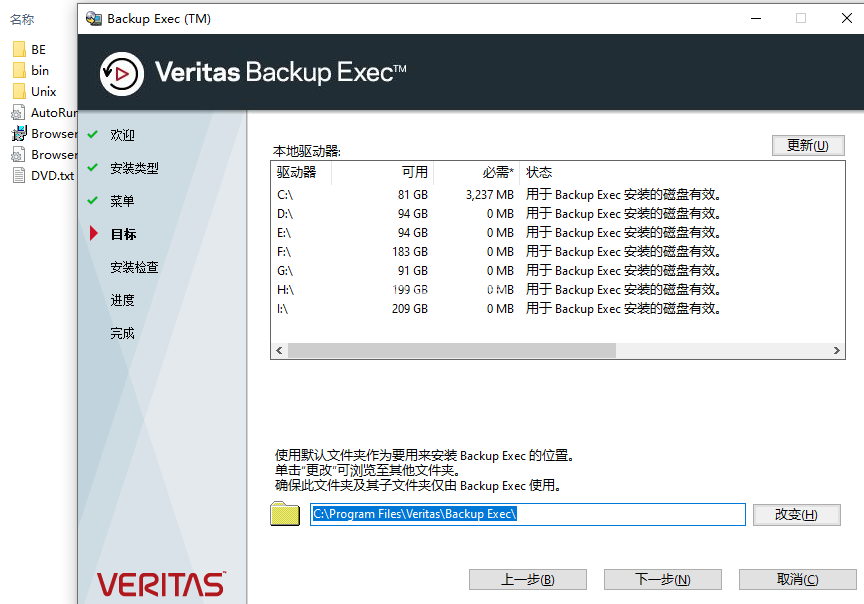Click the 欢迎 step in the wizard sidebar
This screenshot has height=604, width=864.
[122, 135]
